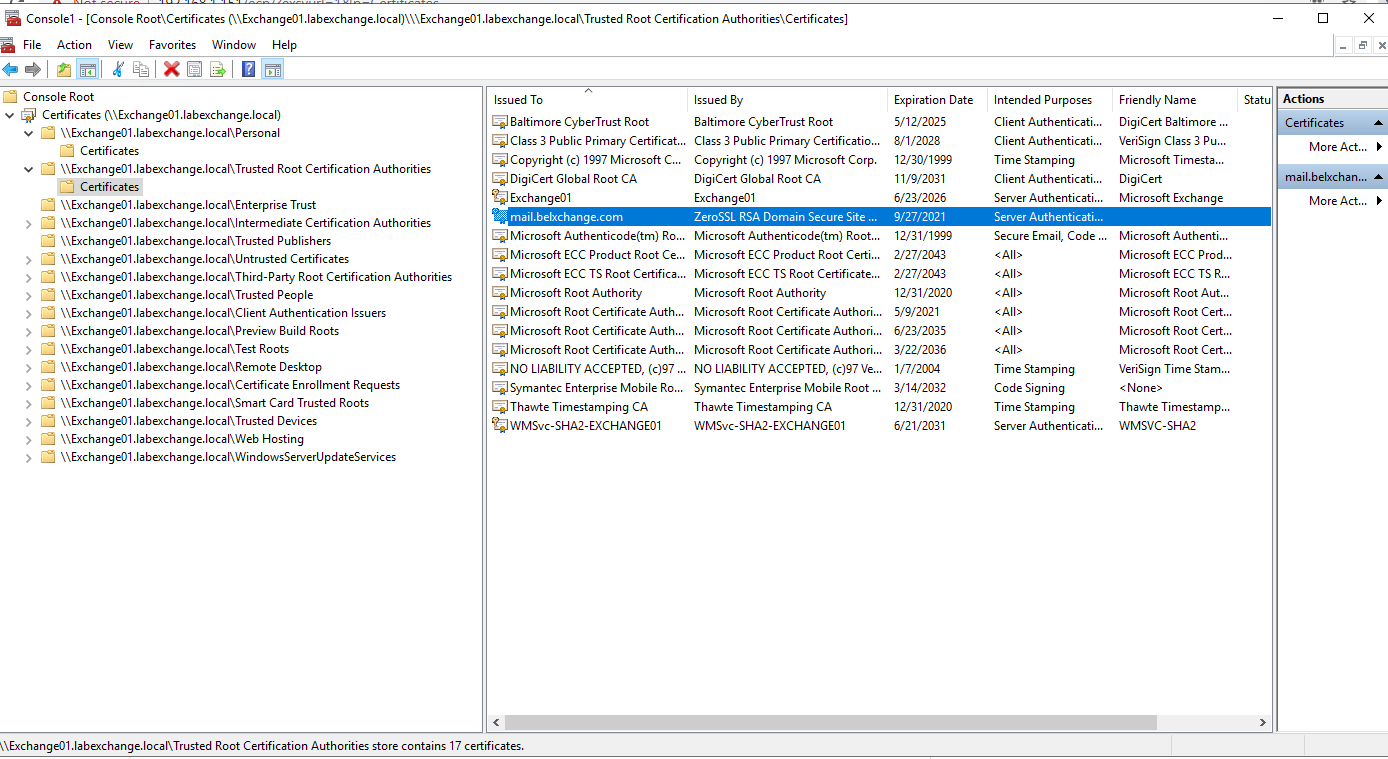
Task: Collapse the Certificates section in Actions pane
Action: click(1379, 123)
